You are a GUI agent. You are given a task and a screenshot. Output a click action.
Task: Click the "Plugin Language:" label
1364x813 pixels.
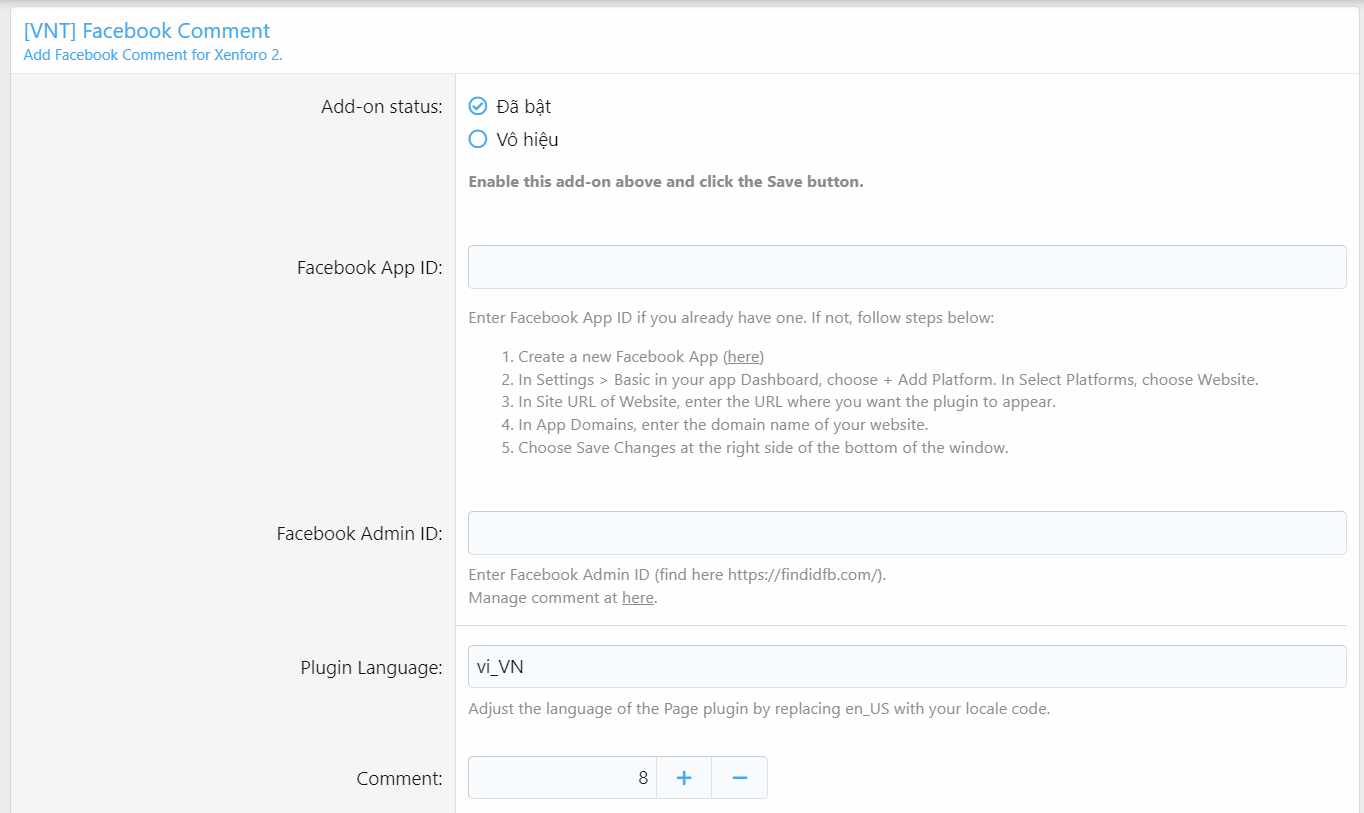371,668
